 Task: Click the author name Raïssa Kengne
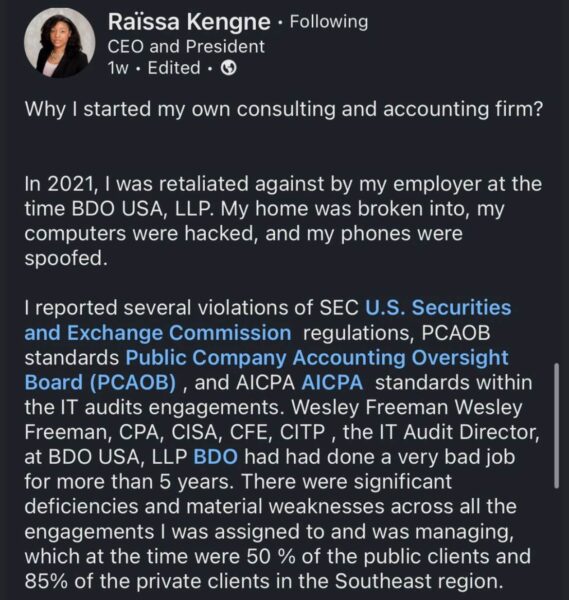(x=189, y=22)
